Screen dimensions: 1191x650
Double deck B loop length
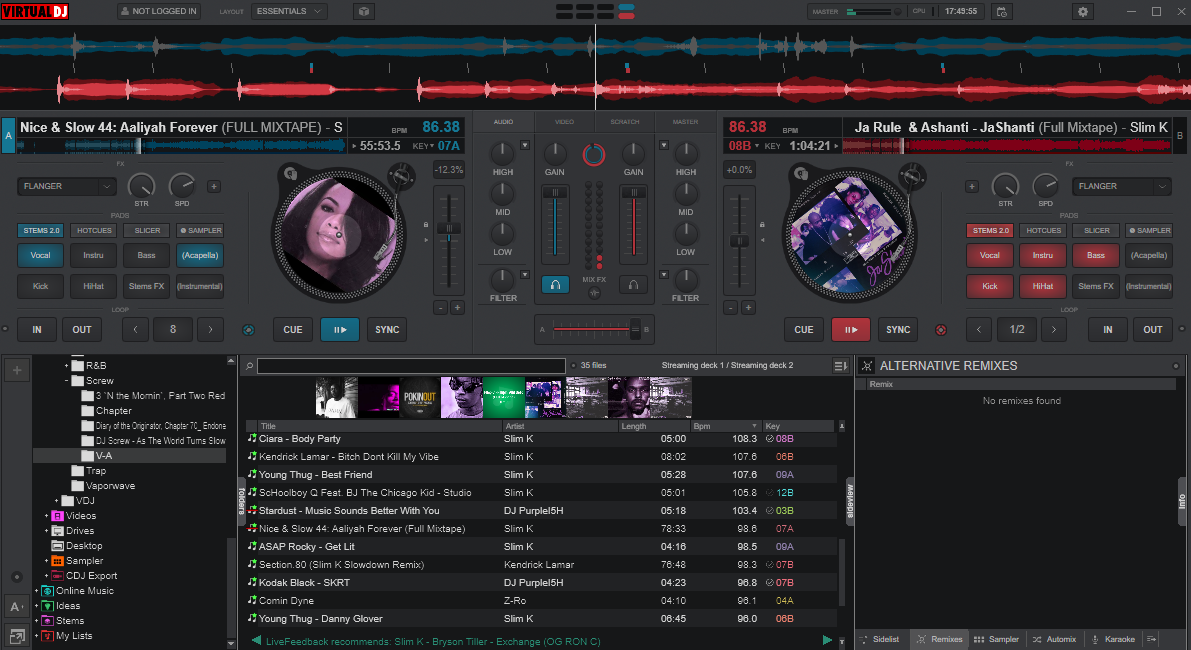(1054, 330)
